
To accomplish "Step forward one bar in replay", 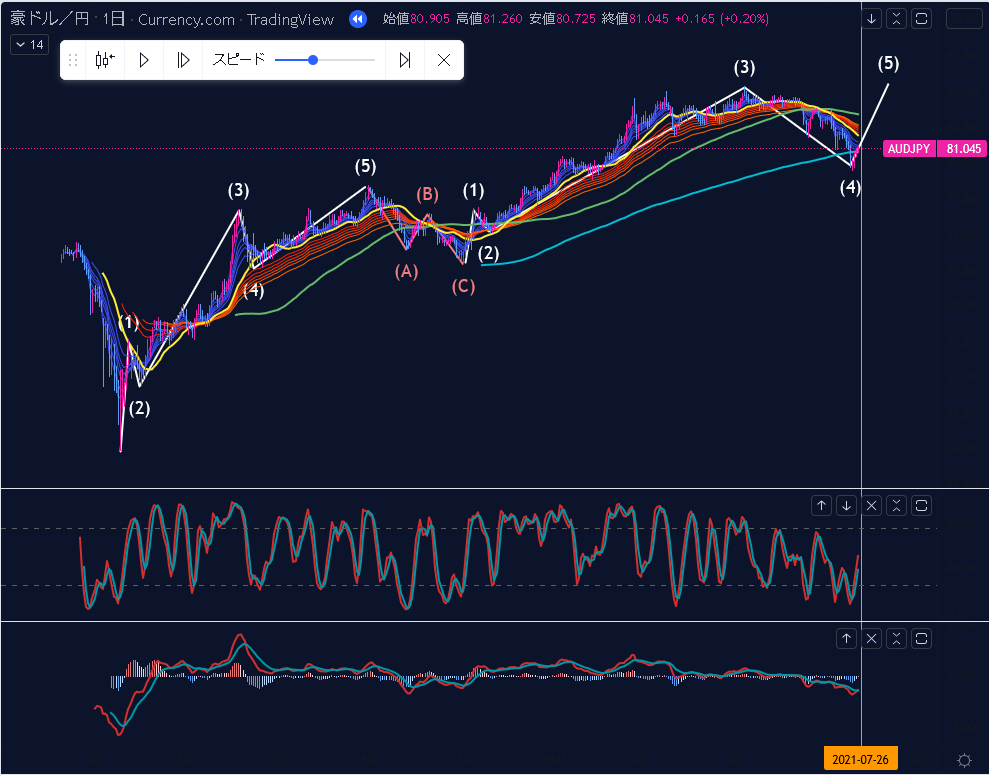I will [183, 60].
